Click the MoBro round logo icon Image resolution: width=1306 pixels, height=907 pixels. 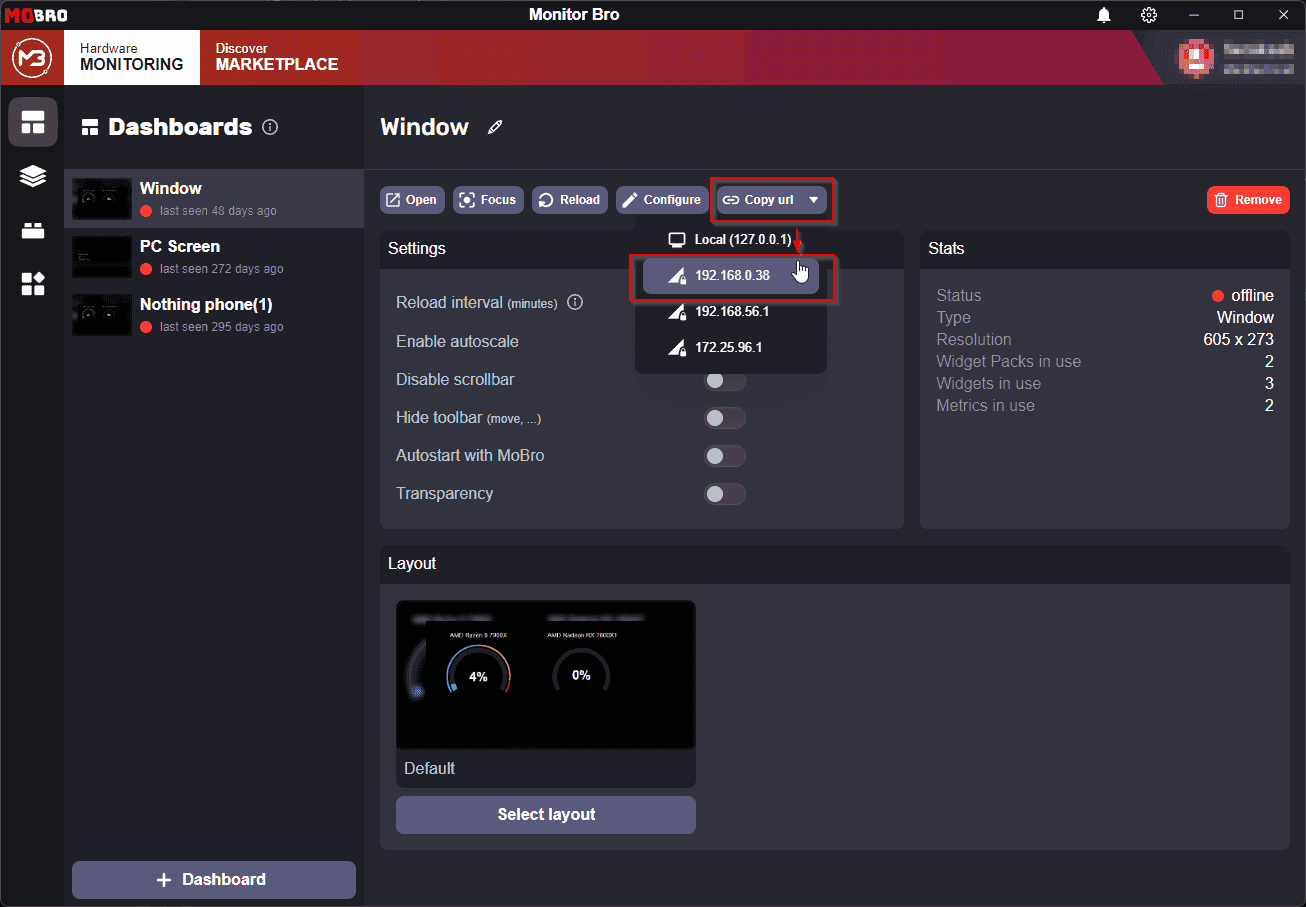[x=32, y=57]
